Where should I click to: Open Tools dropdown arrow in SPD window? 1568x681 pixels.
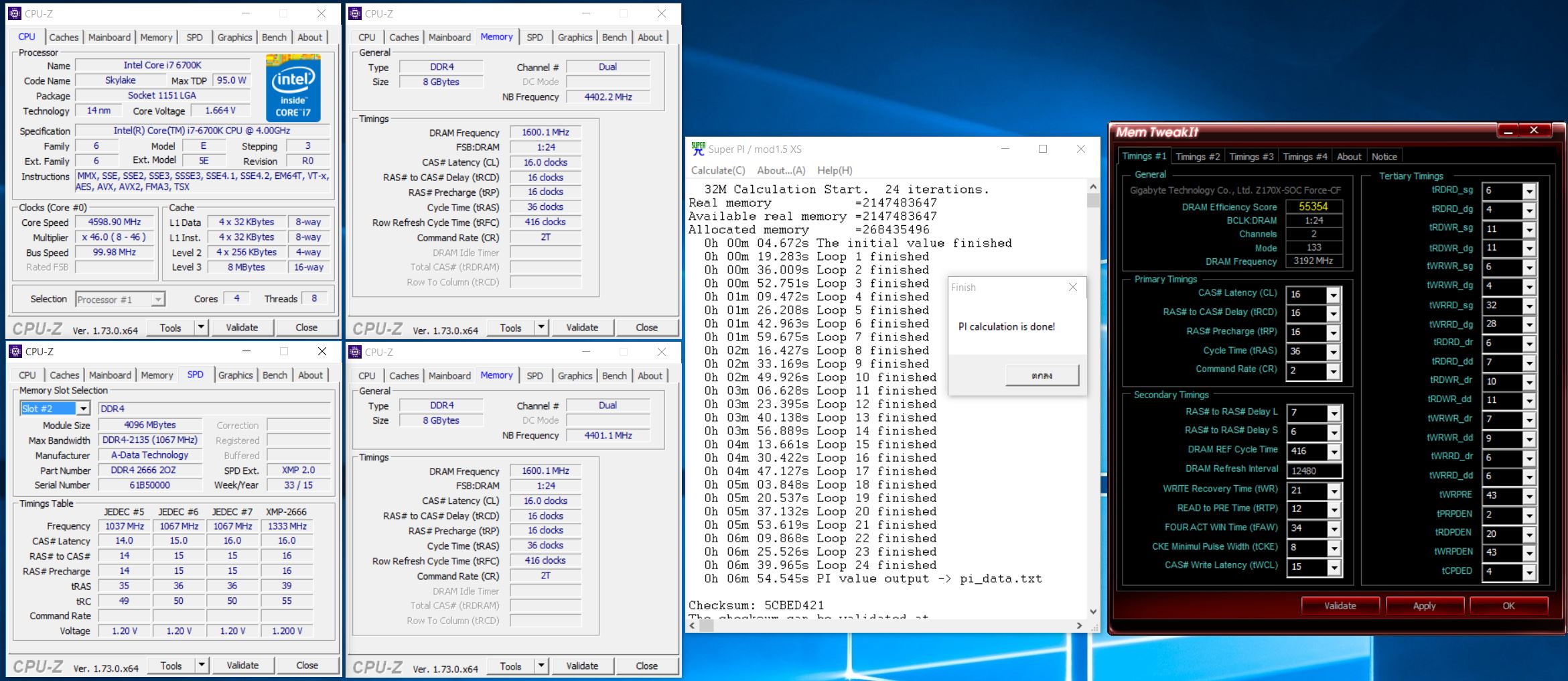click(x=201, y=665)
